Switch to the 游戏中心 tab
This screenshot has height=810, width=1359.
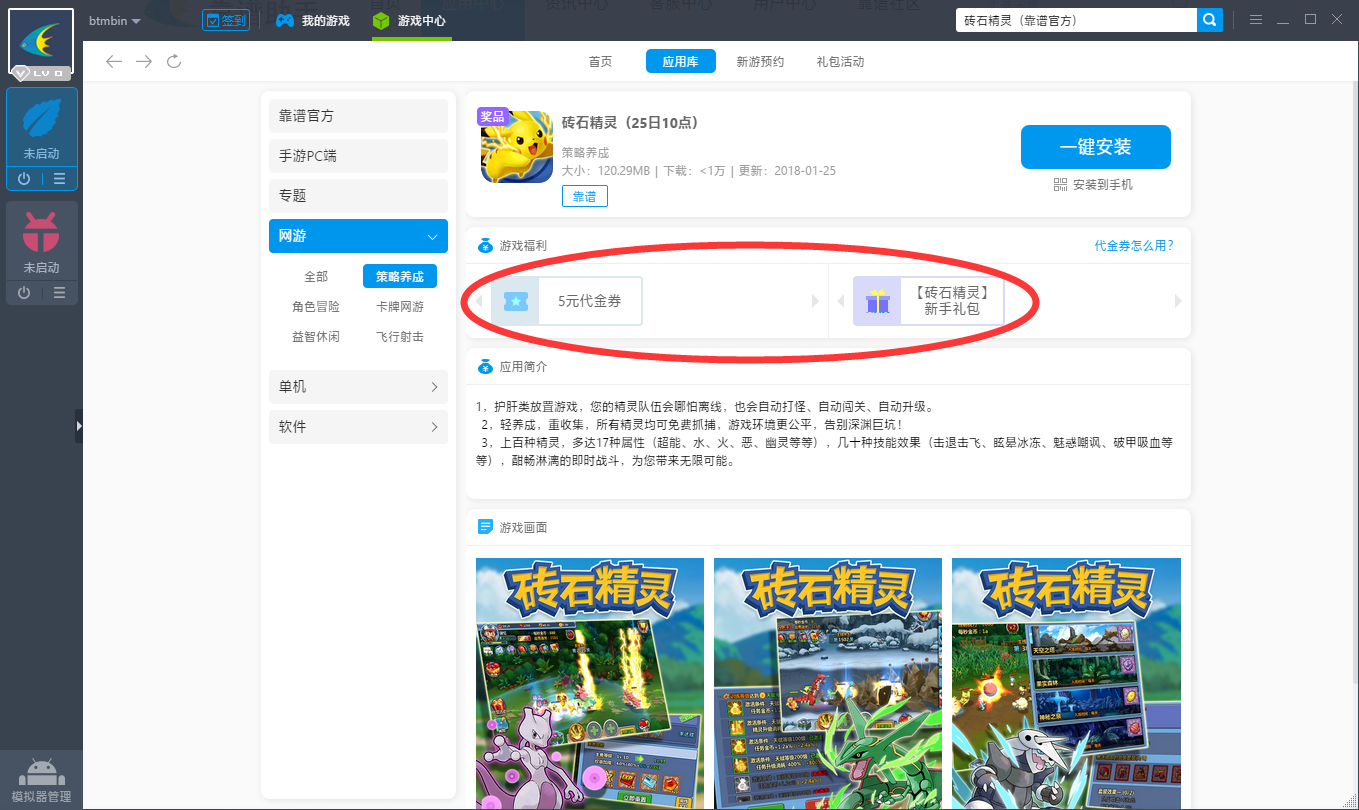pos(410,20)
